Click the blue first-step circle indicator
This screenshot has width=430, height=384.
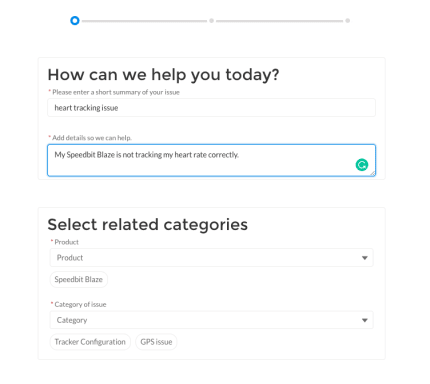tap(75, 21)
